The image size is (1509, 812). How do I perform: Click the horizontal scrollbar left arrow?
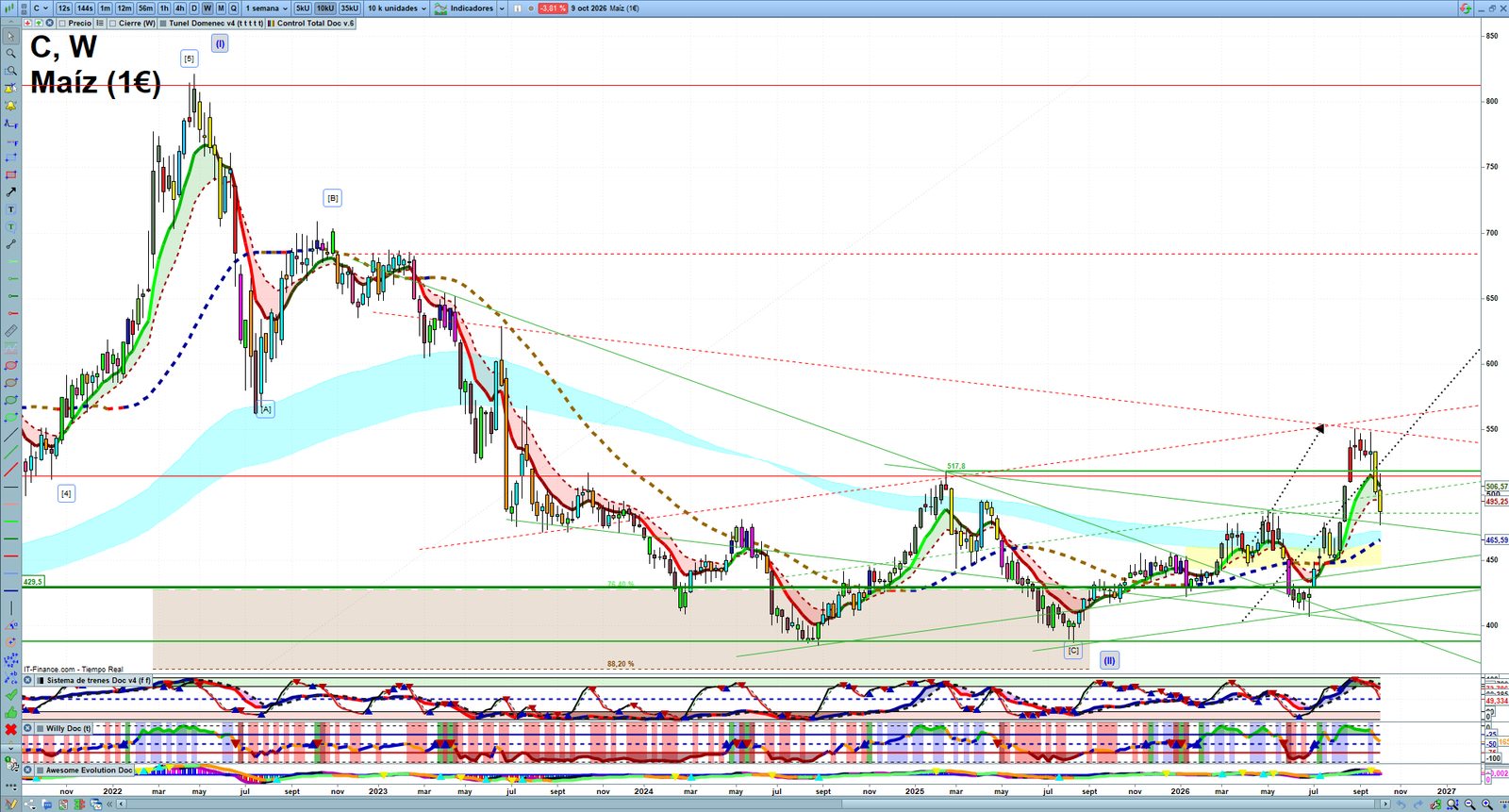123,804
